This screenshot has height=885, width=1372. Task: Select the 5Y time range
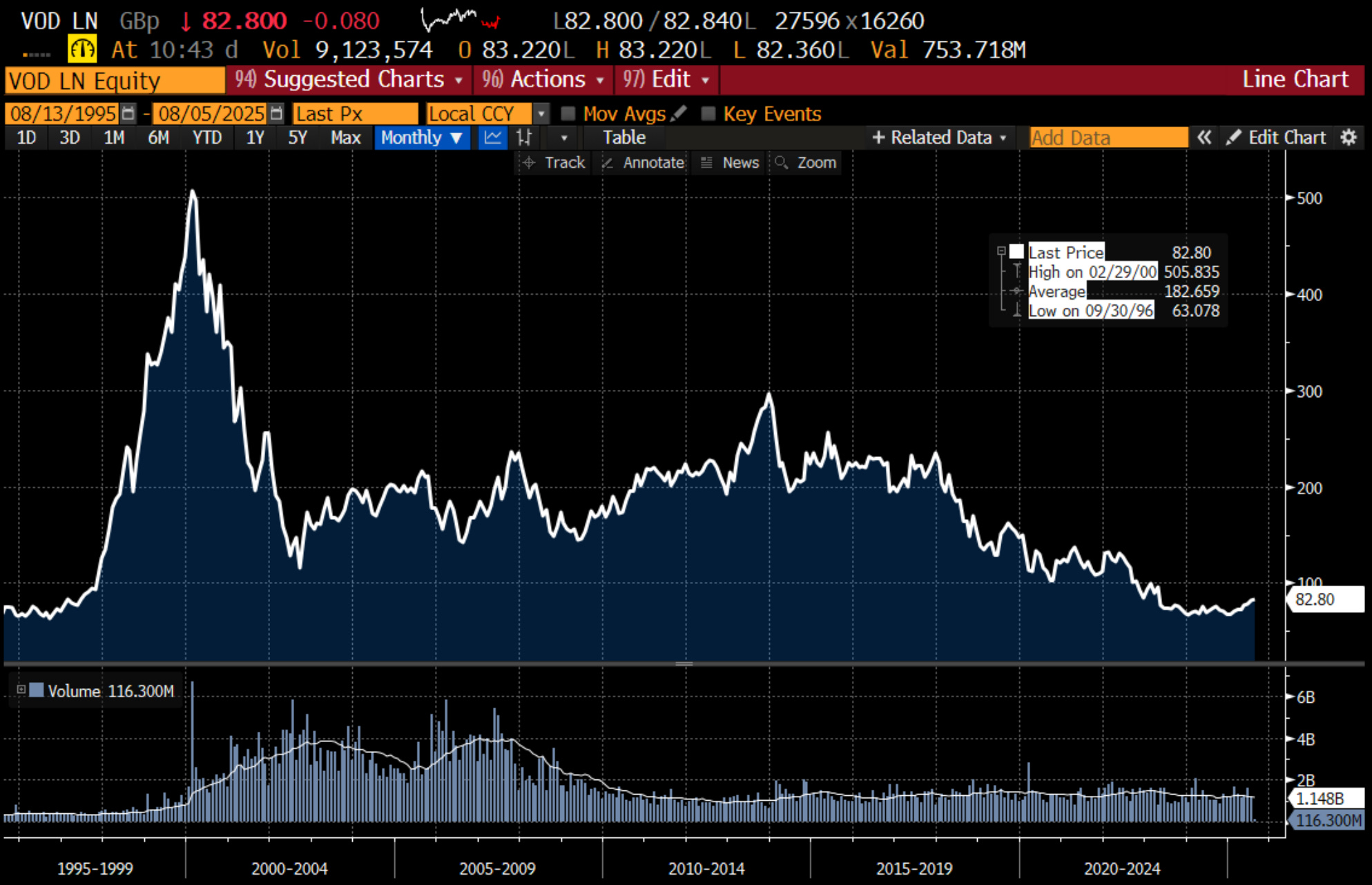point(297,137)
